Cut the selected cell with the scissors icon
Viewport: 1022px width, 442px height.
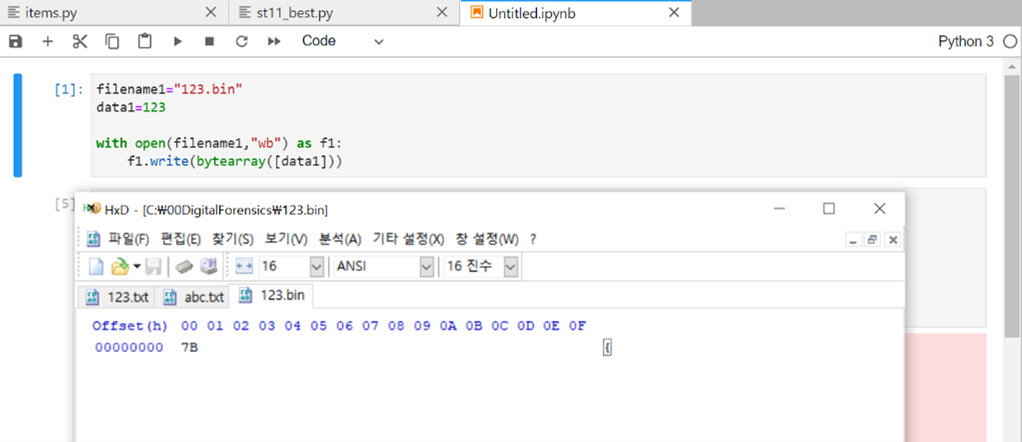coord(80,42)
